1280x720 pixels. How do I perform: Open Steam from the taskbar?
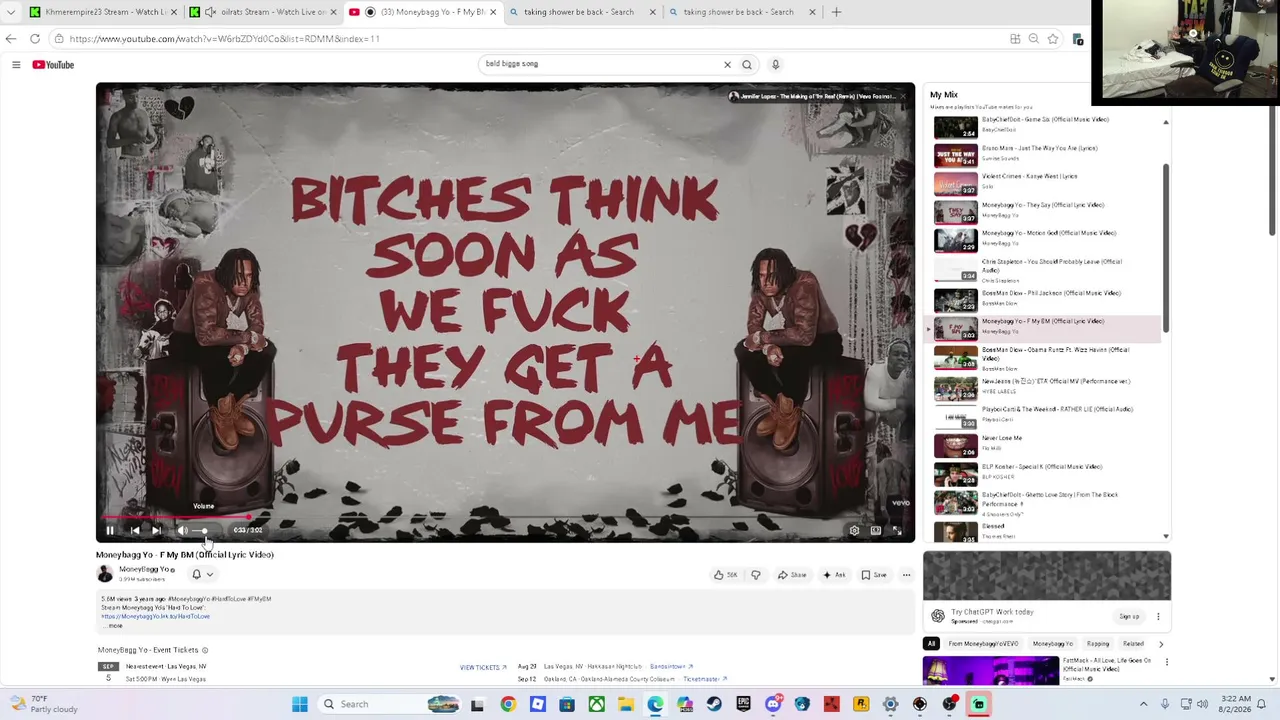[x=714, y=704]
